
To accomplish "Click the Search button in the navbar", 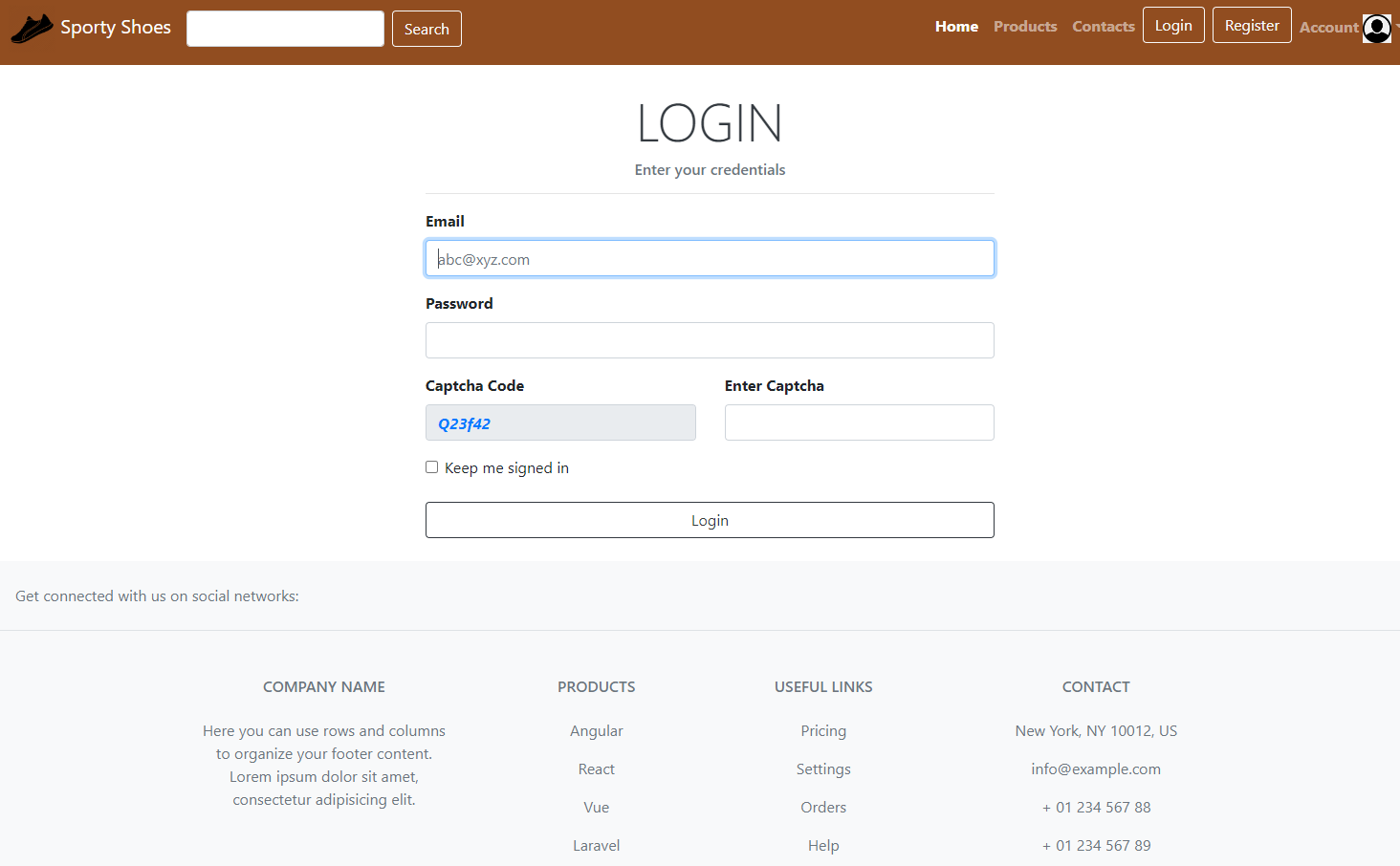I will click(x=427, y=29).
